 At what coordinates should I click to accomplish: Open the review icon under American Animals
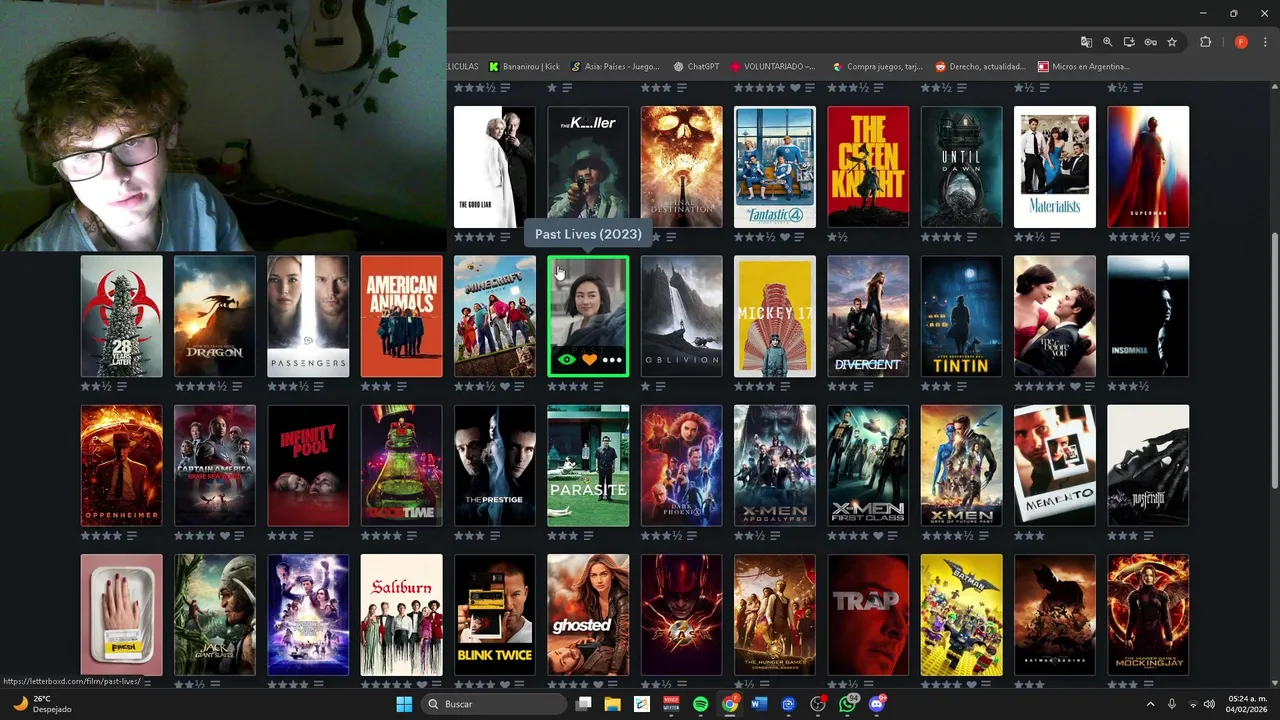pyautogui.click(x=401, y=387)
